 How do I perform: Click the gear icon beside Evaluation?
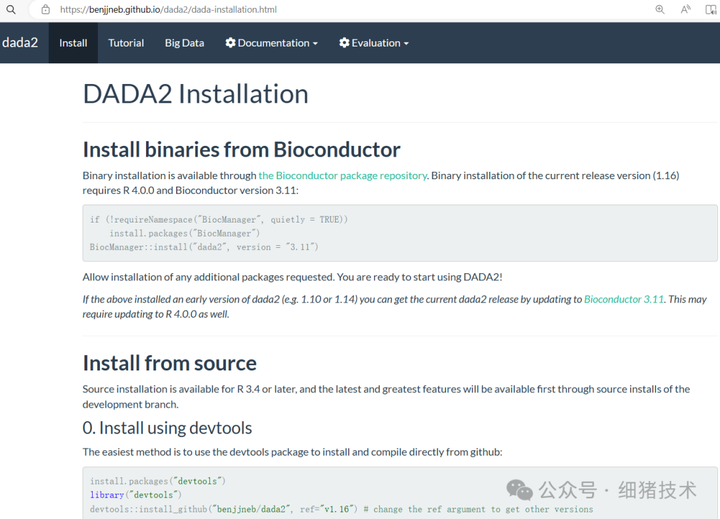(x=344, y=43)
